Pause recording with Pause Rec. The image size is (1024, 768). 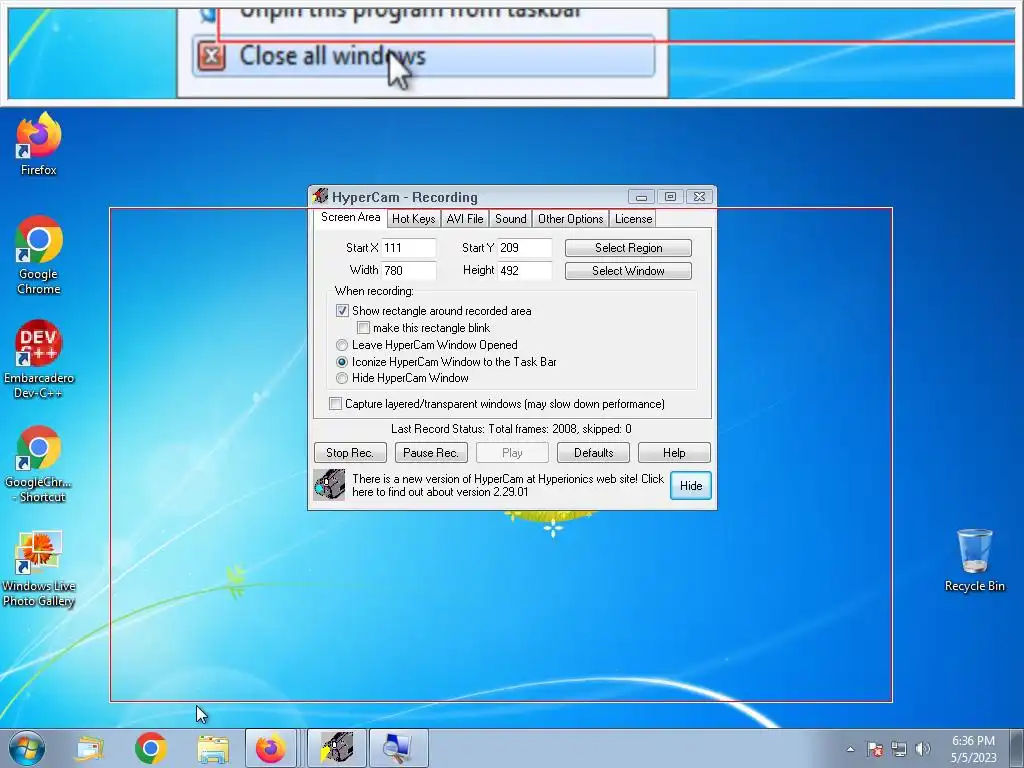coord(431,453)
